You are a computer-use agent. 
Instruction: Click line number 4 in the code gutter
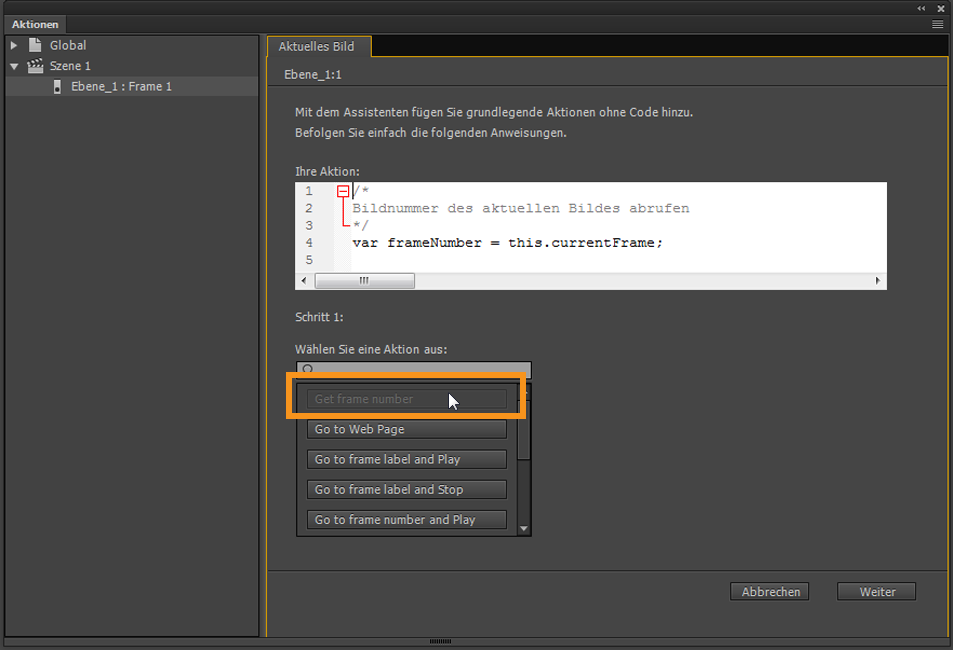tap(309, 242)
